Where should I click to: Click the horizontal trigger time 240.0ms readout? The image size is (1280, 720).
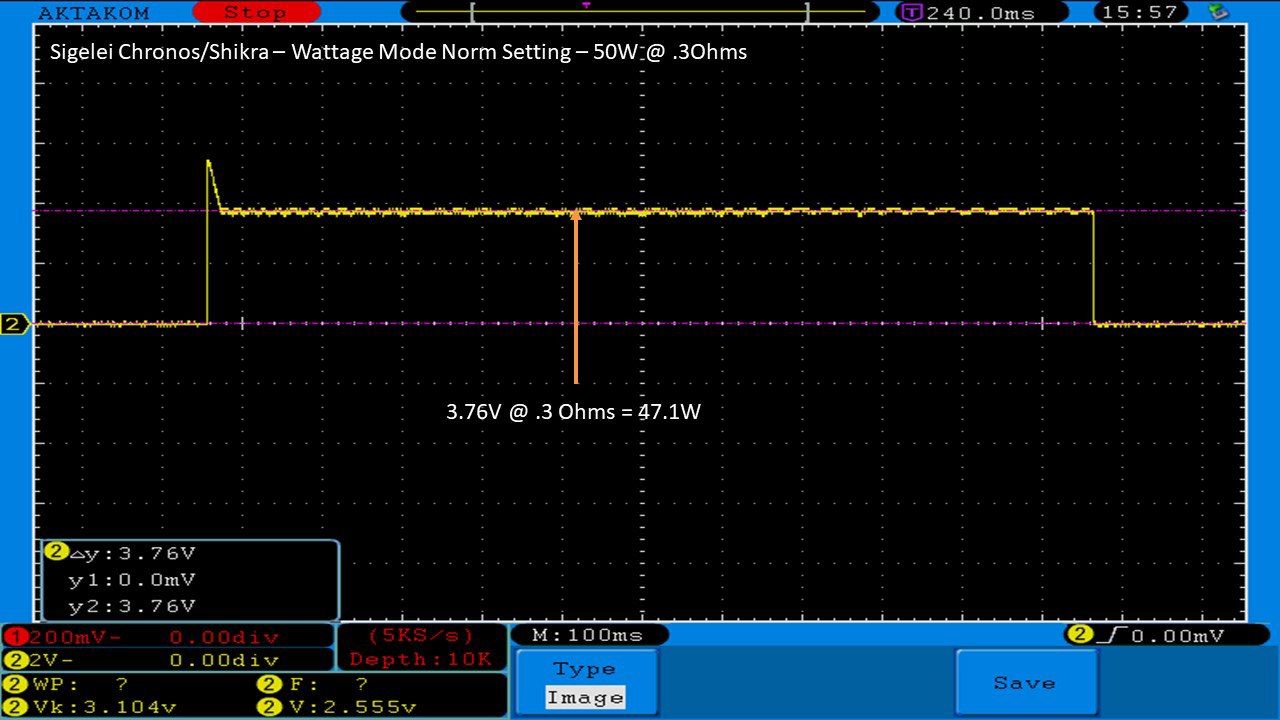(x=967, y=13)
